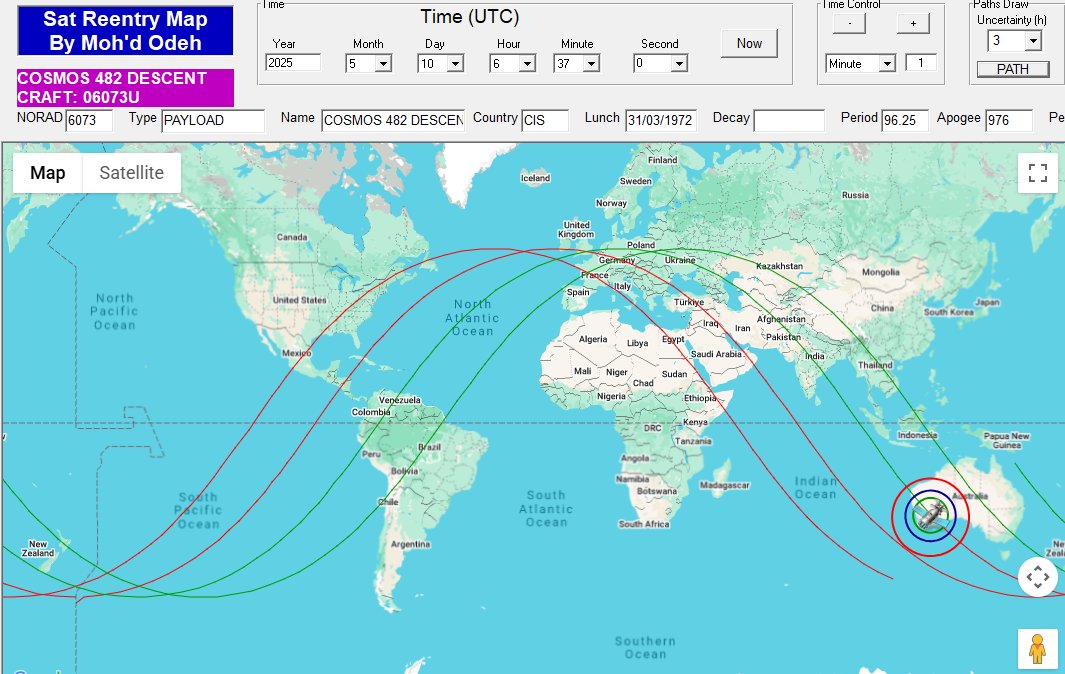Viewport: 1065px width, 674px height.
Task: Click the satellite icon over Australia
Action: [930, 516]
